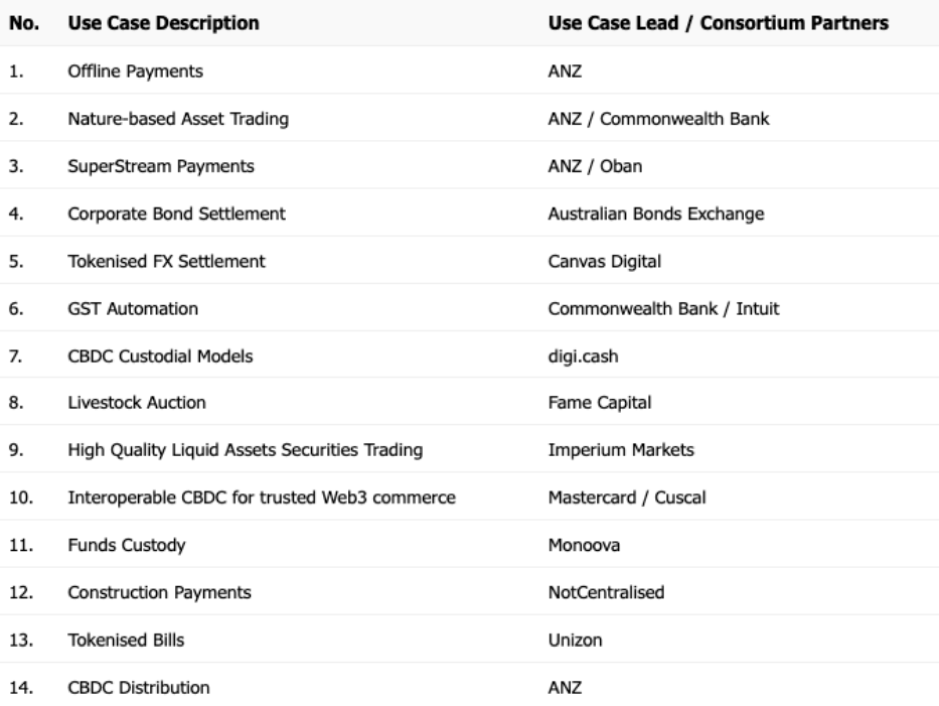Click 'High Quality Liquid Assets Securities Trading'
Viewport: 939px width, 706px height.
[246, 450]
